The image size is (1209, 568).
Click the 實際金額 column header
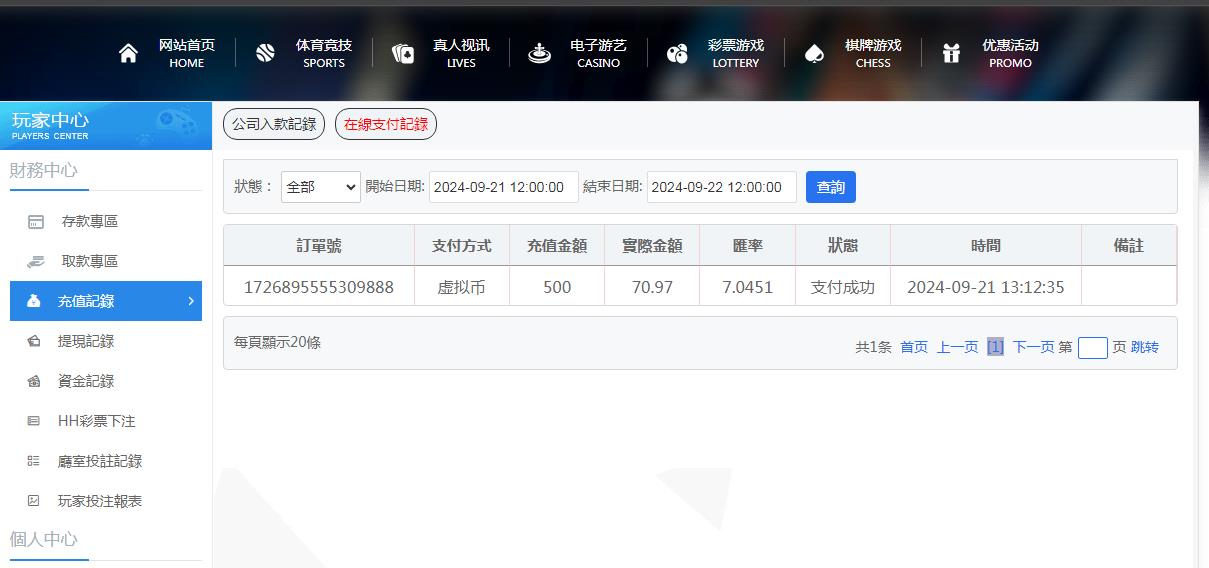tap(652, 245)
